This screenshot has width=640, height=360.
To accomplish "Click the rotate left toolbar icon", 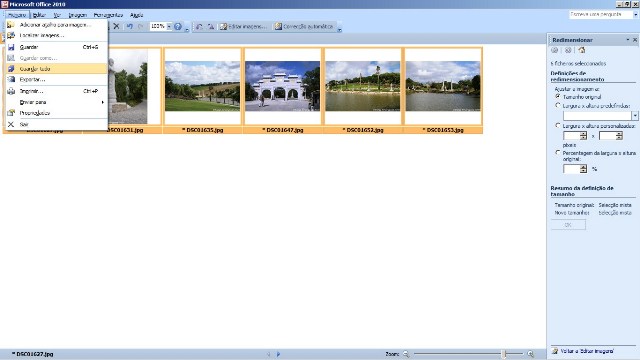I will point(199,27).
